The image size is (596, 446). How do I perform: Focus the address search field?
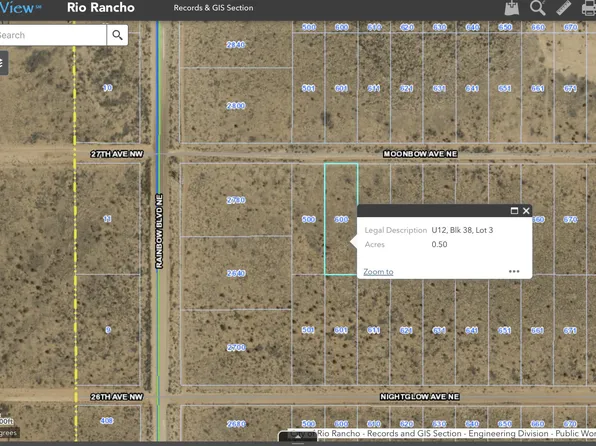click(x=52, y=35)
